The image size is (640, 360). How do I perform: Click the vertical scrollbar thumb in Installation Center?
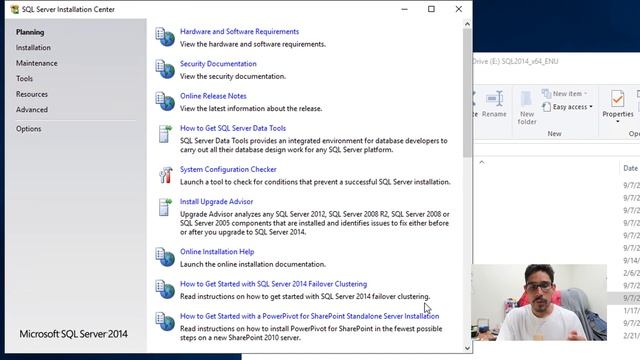(x=467, y=93)
